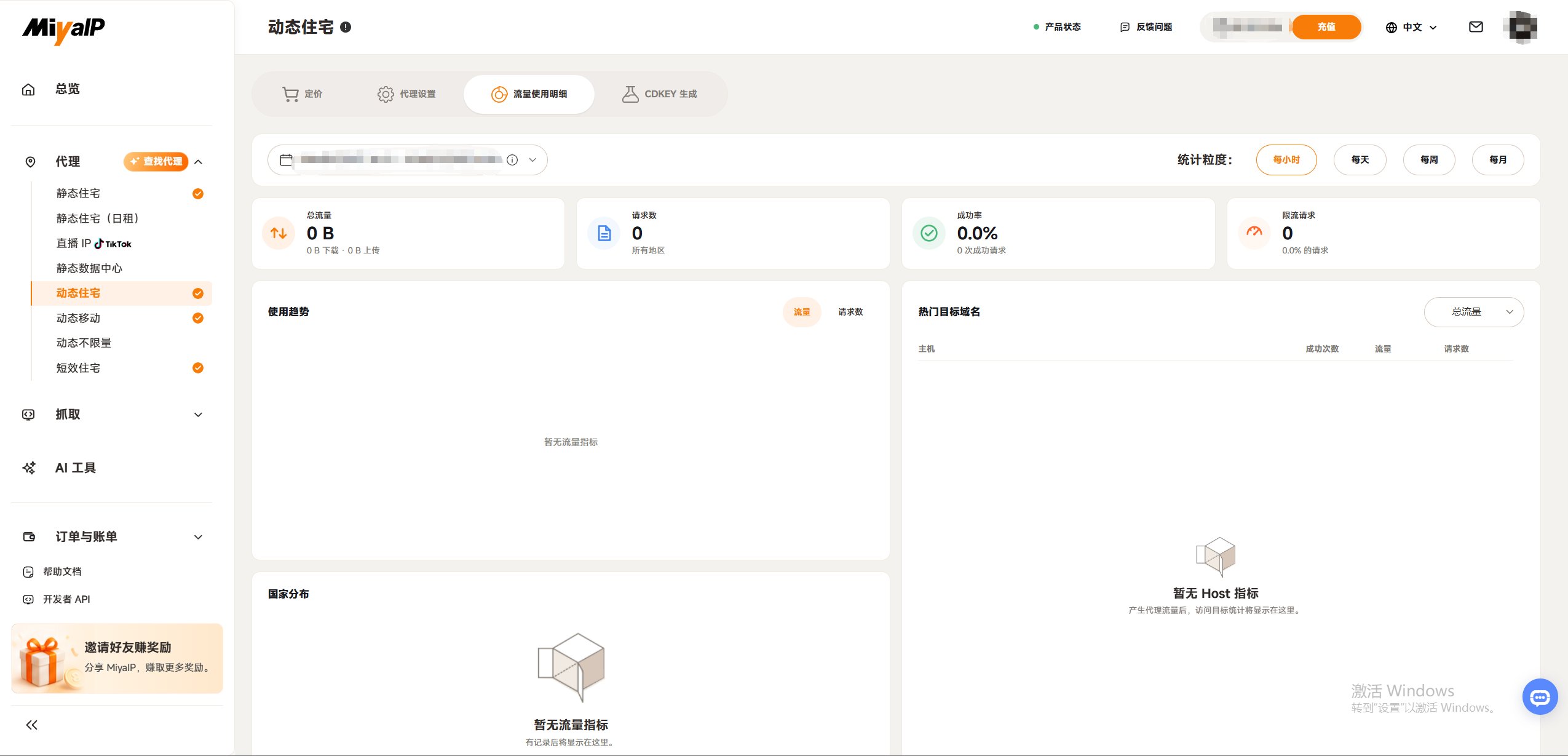Open the 反馈问题 link

pos(1146,27)
